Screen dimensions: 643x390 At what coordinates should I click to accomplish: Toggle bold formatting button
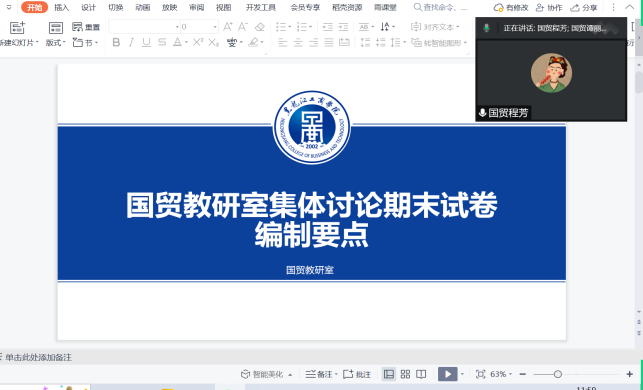[116, 42]
